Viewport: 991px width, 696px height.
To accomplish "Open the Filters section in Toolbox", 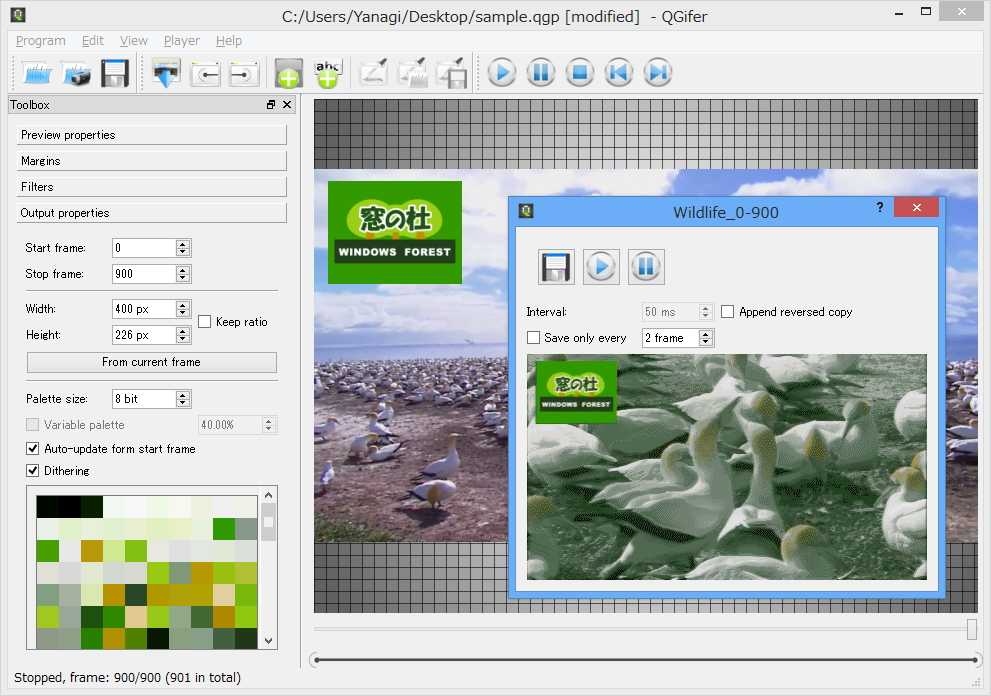I will coord(152,187).
